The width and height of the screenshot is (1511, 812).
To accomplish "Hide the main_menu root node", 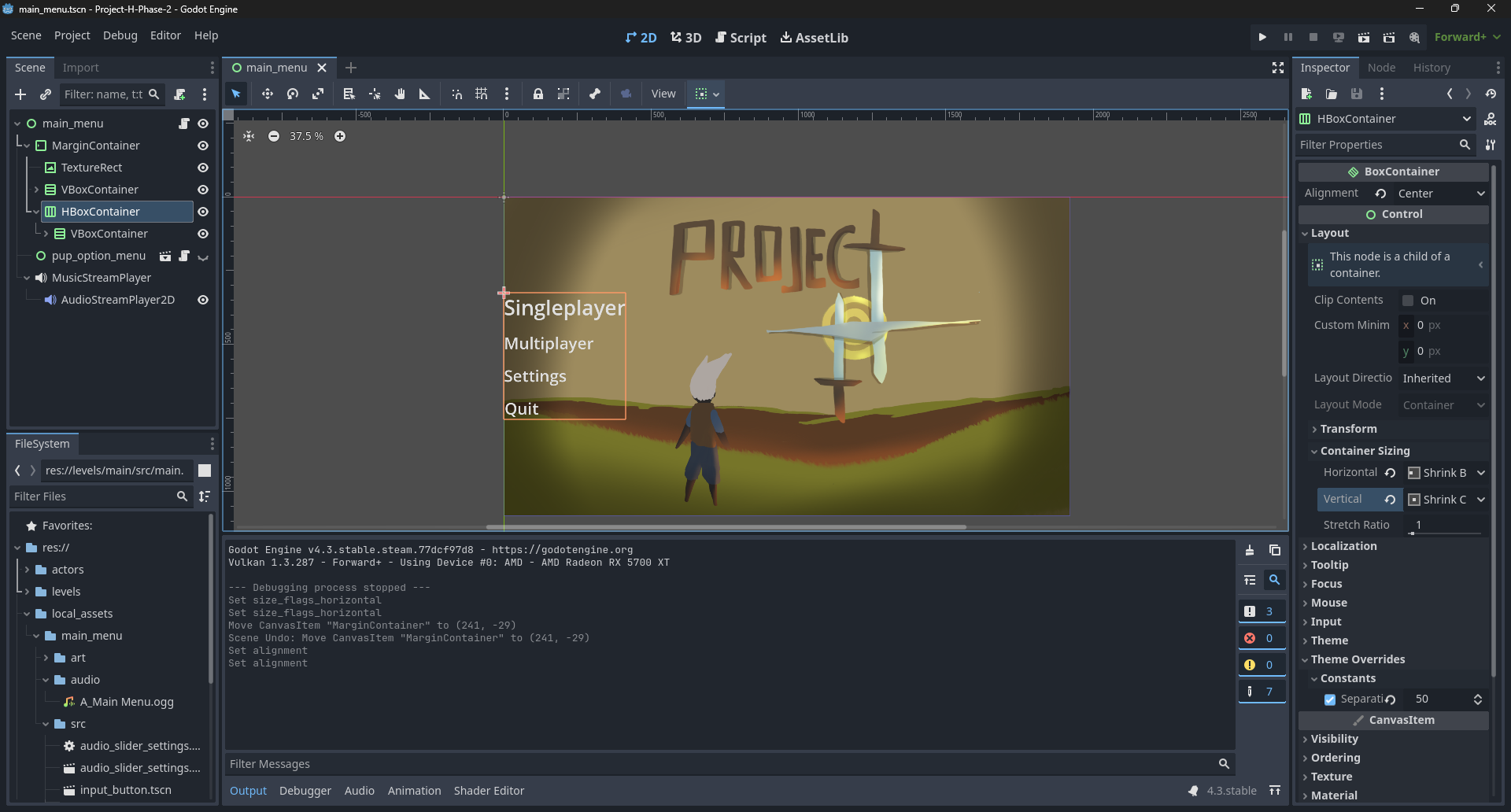I will tap(203, 124).
